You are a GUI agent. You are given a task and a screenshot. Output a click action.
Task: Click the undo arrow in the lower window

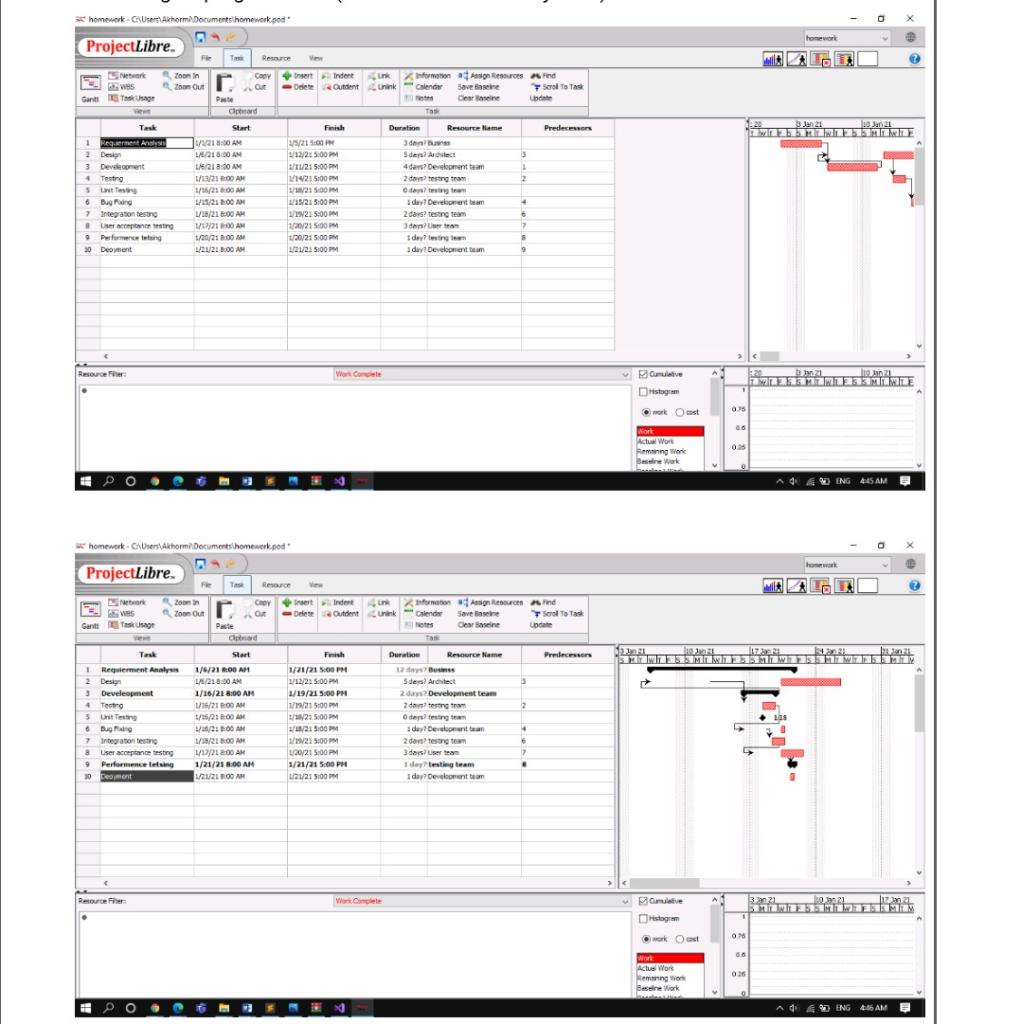(x=216, y=564)
